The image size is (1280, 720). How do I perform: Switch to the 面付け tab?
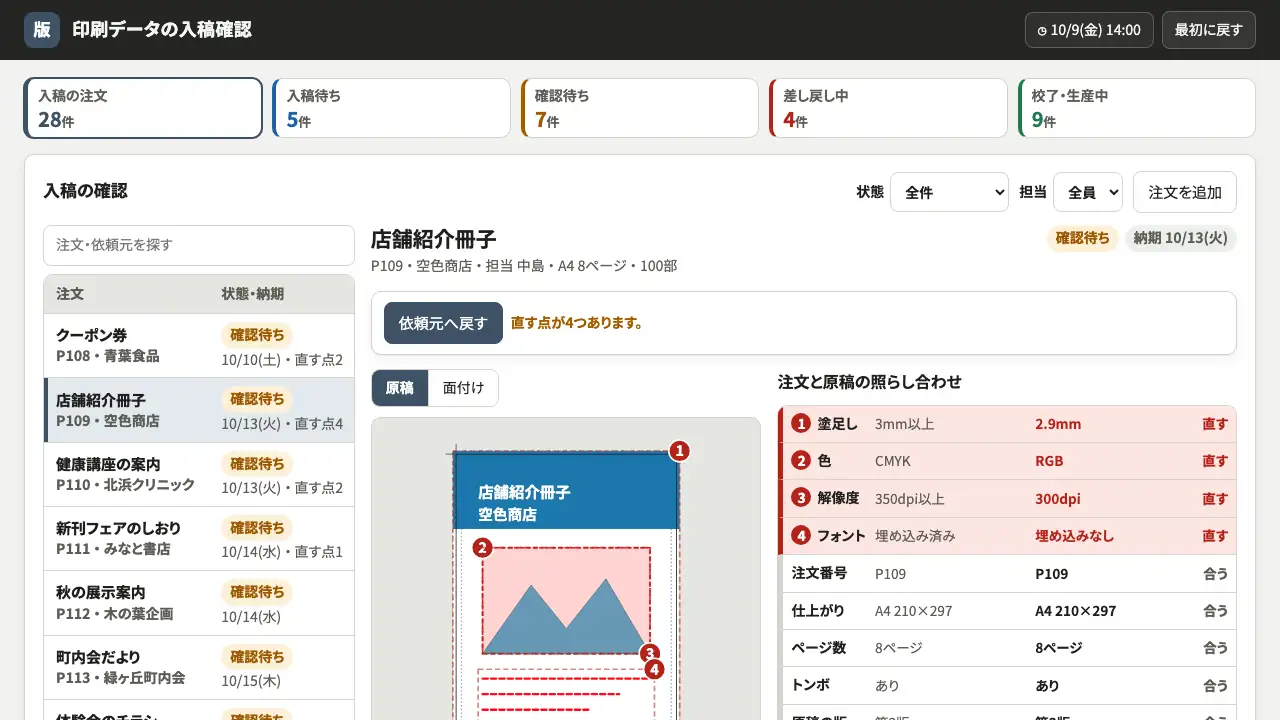point(463,388)
